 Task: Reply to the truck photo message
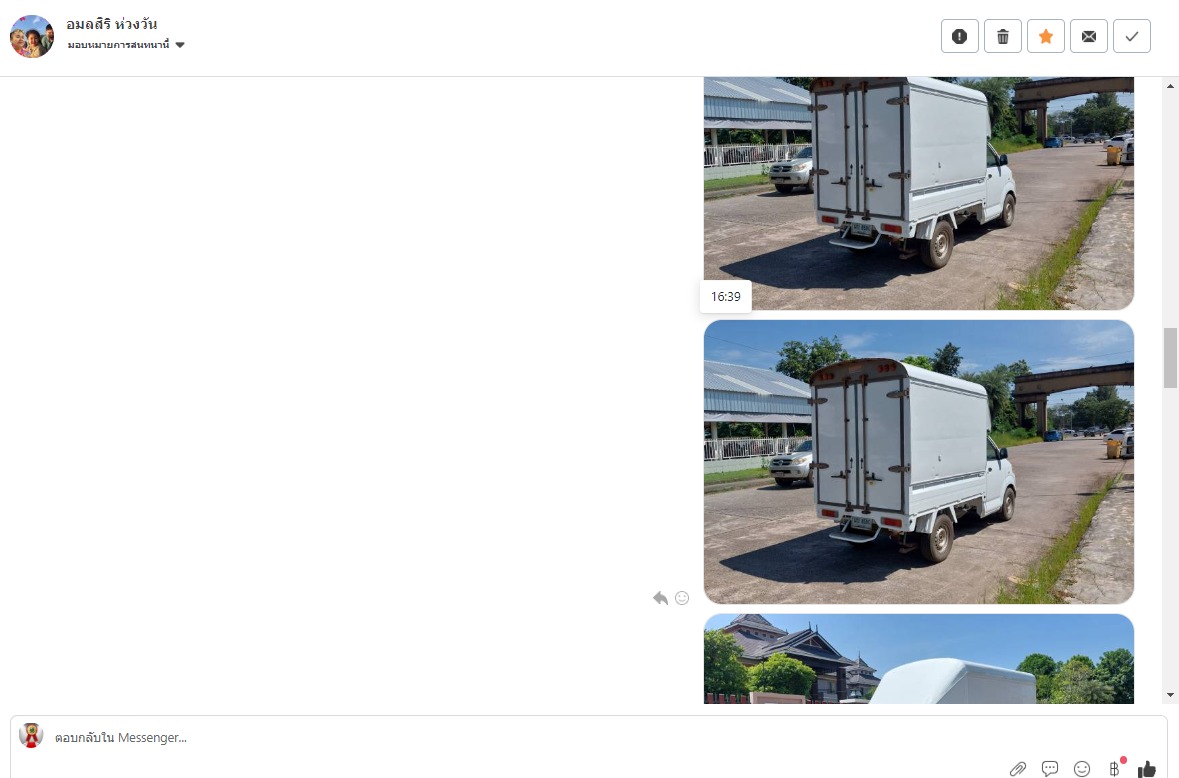pyautogui.click(x=660, y=598)
